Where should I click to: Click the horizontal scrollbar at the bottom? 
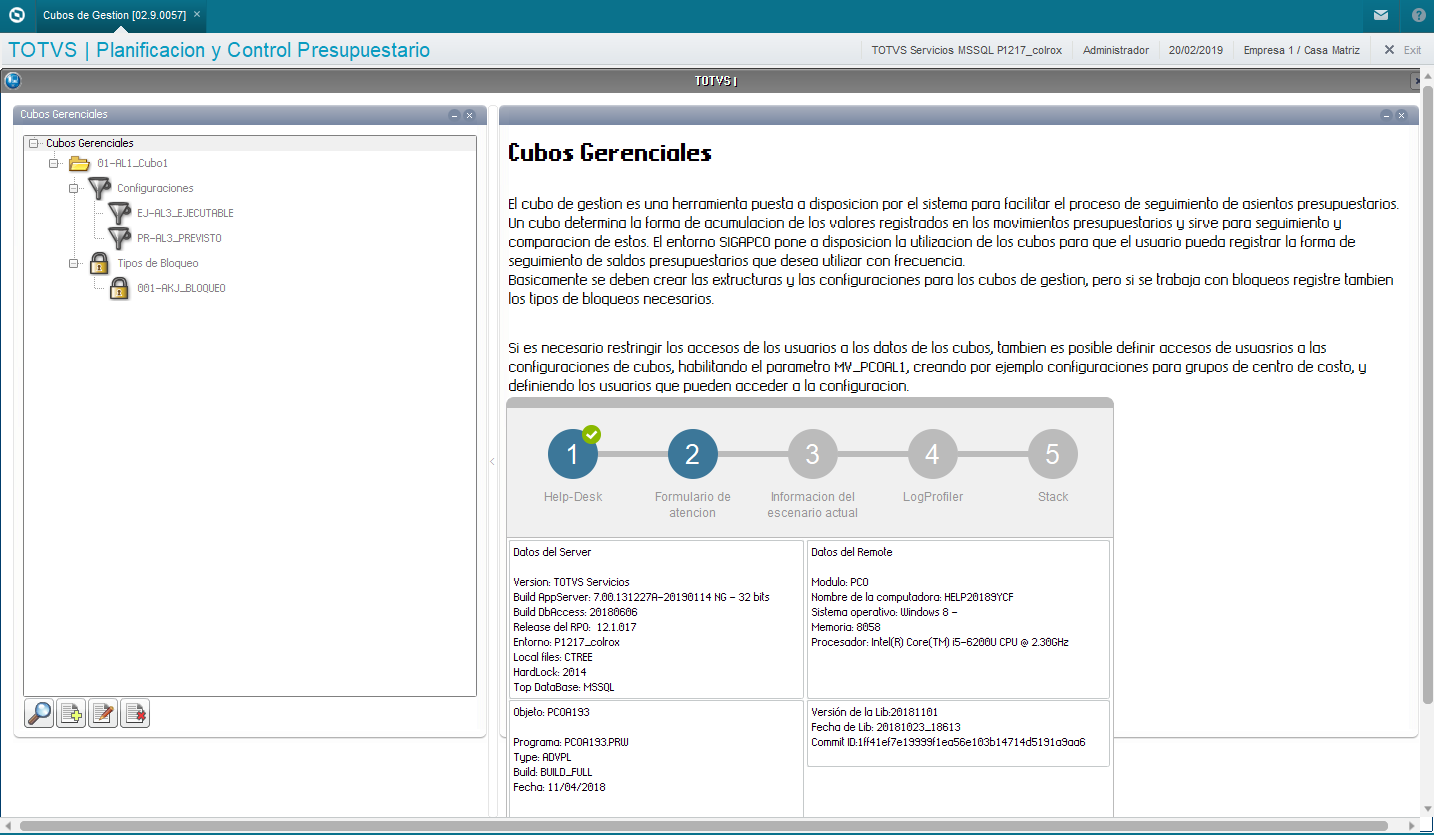point(703,826)
